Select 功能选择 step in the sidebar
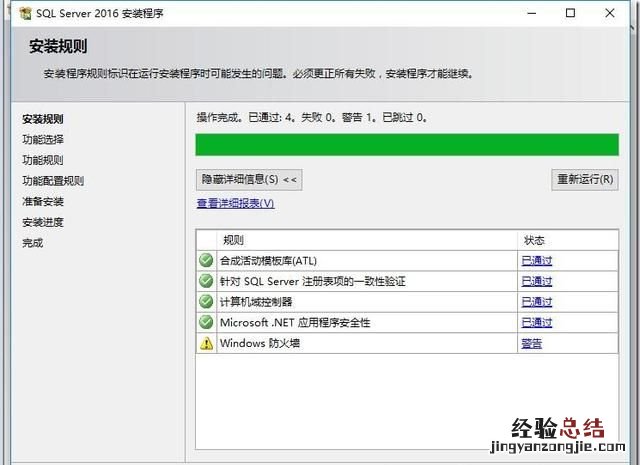Viewport: 640px width, 465px height. coord(43,140)
